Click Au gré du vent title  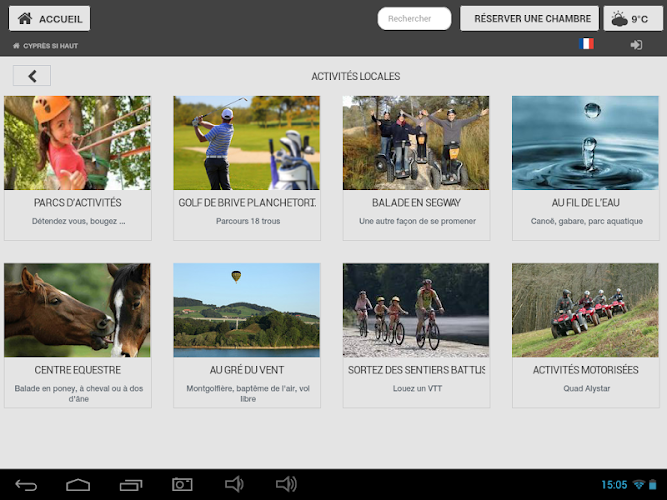[x=247, y=370]
